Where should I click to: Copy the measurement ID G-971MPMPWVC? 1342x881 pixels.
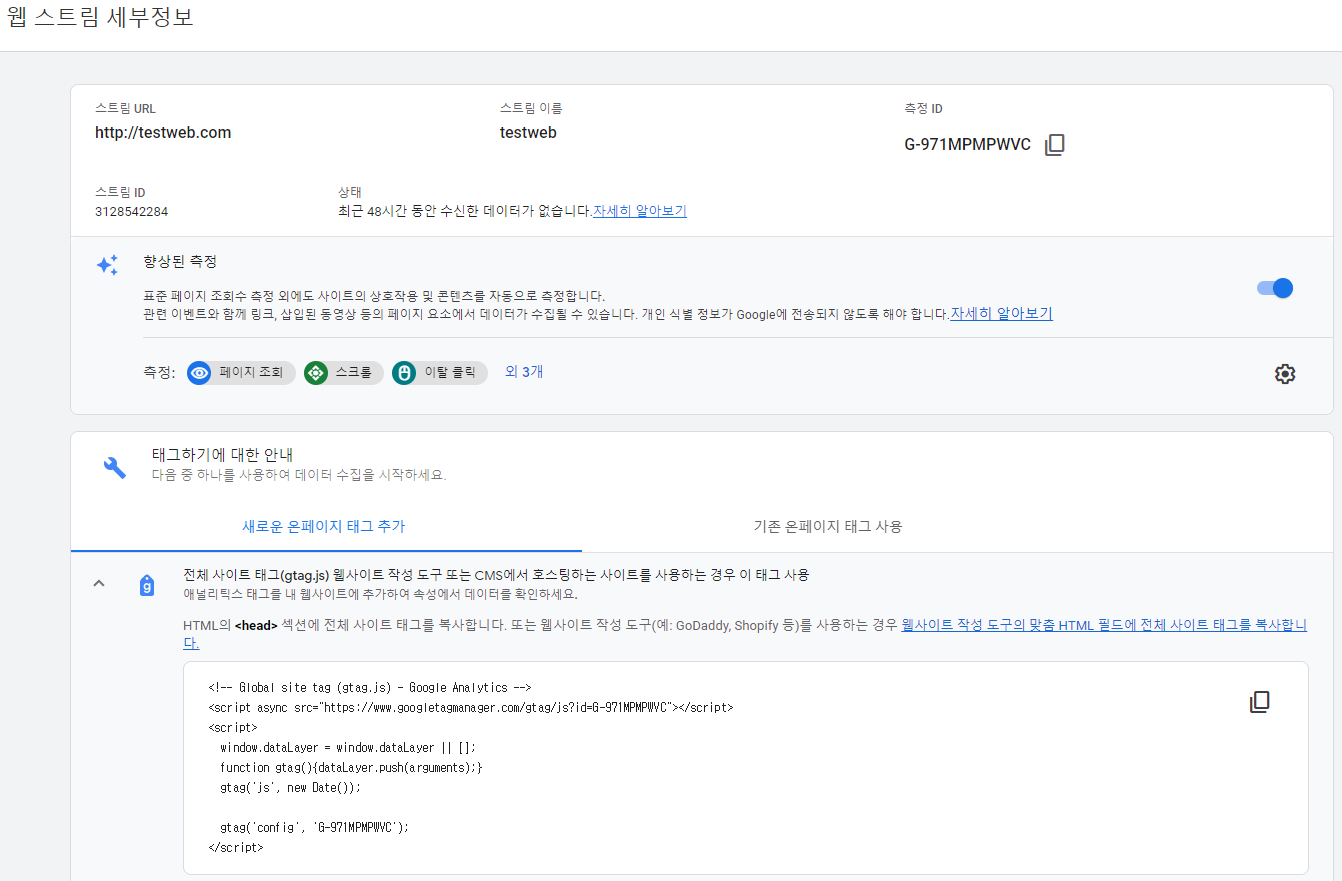(1054, 145)
